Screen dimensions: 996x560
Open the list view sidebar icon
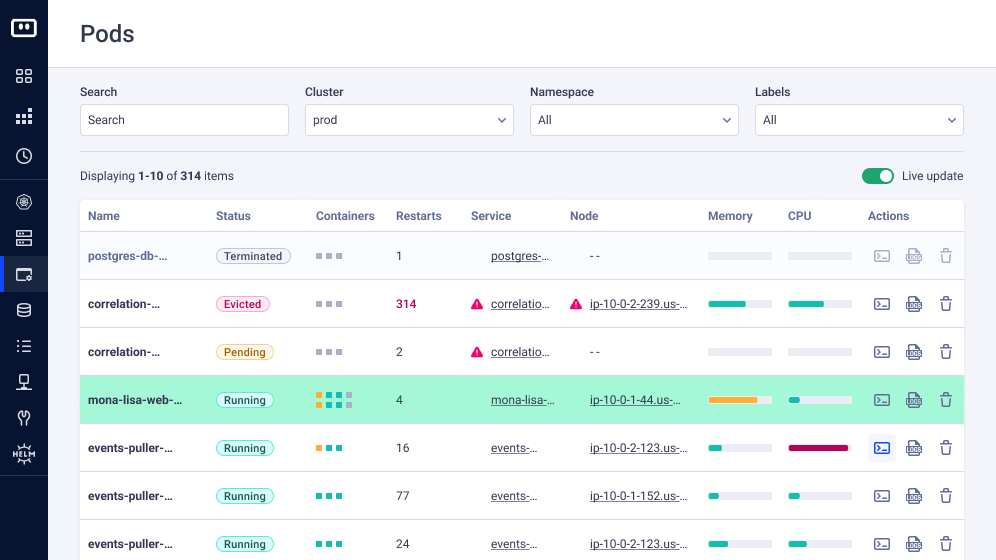[x=24, y=346]
